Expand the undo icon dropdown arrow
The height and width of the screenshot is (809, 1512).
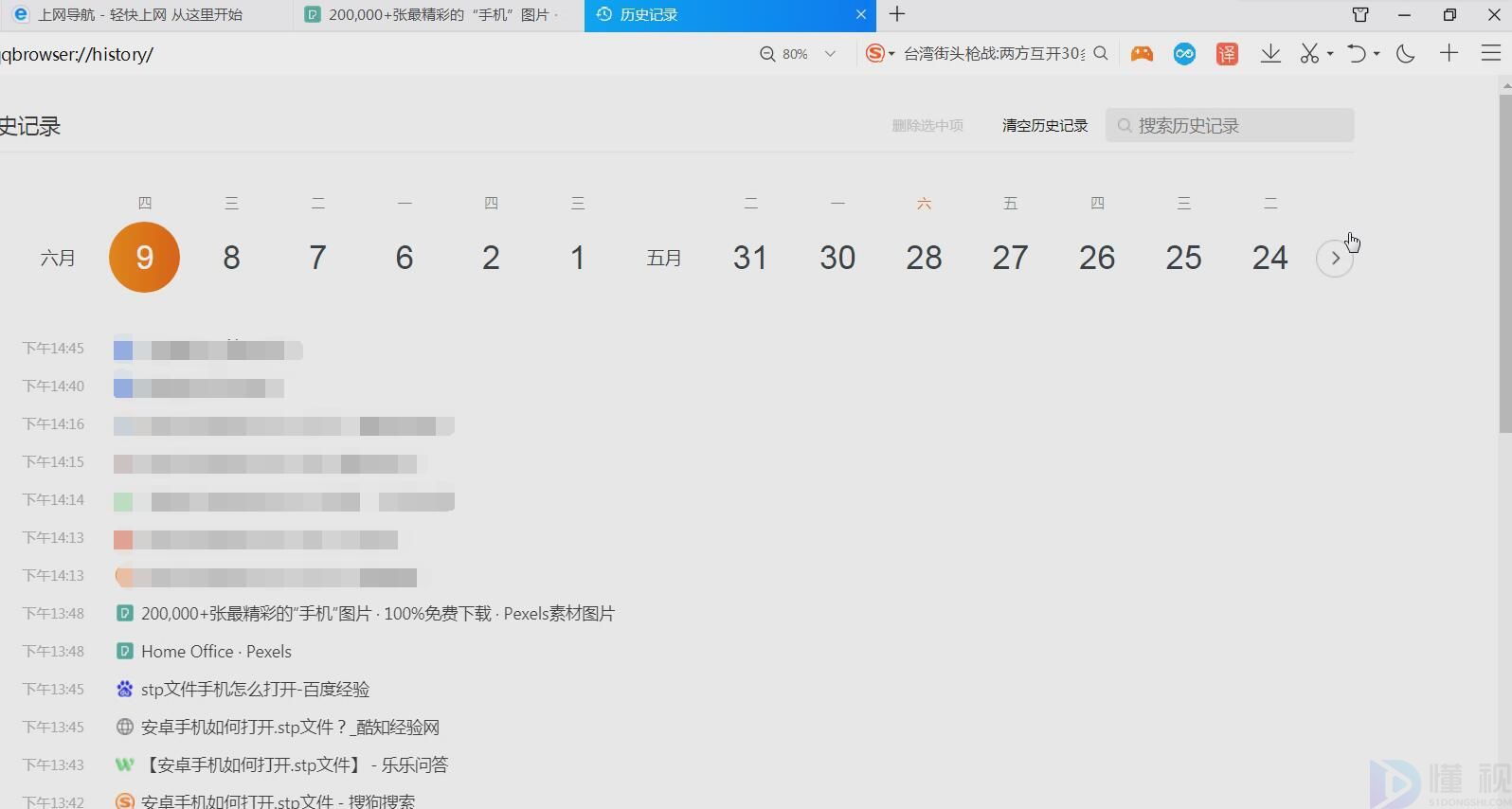[1377, 54]
